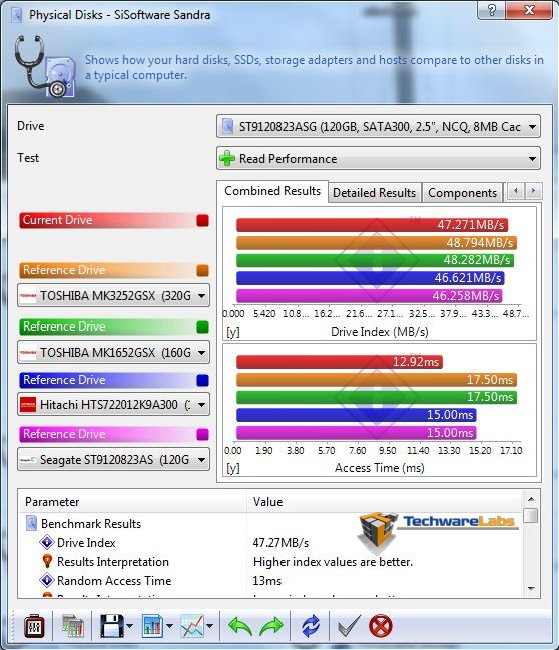Image resolution: width=559 pixels, height=650 pixels.
Task: Click the blue 46.621MB/s bar
Action: pos(370,278)
